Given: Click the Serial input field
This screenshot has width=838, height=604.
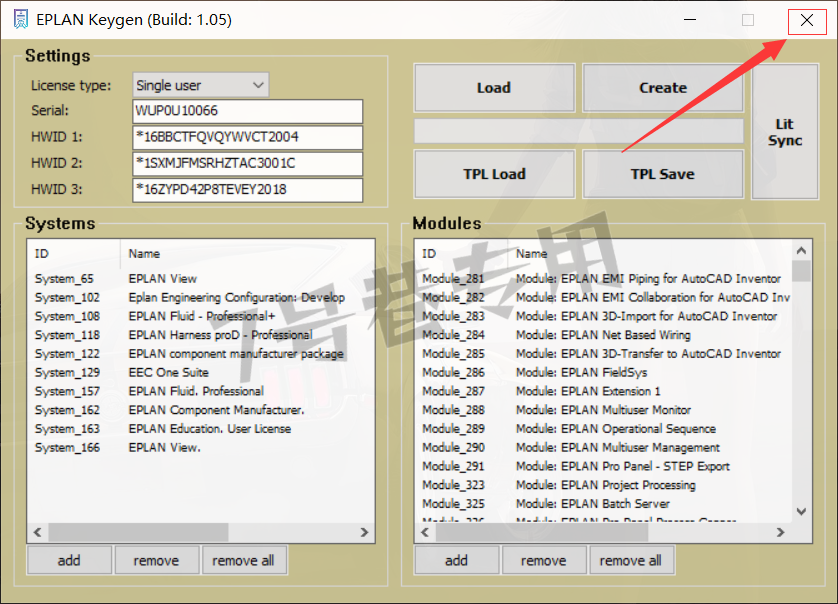Looking at the screenshot, I should (247, 111).
